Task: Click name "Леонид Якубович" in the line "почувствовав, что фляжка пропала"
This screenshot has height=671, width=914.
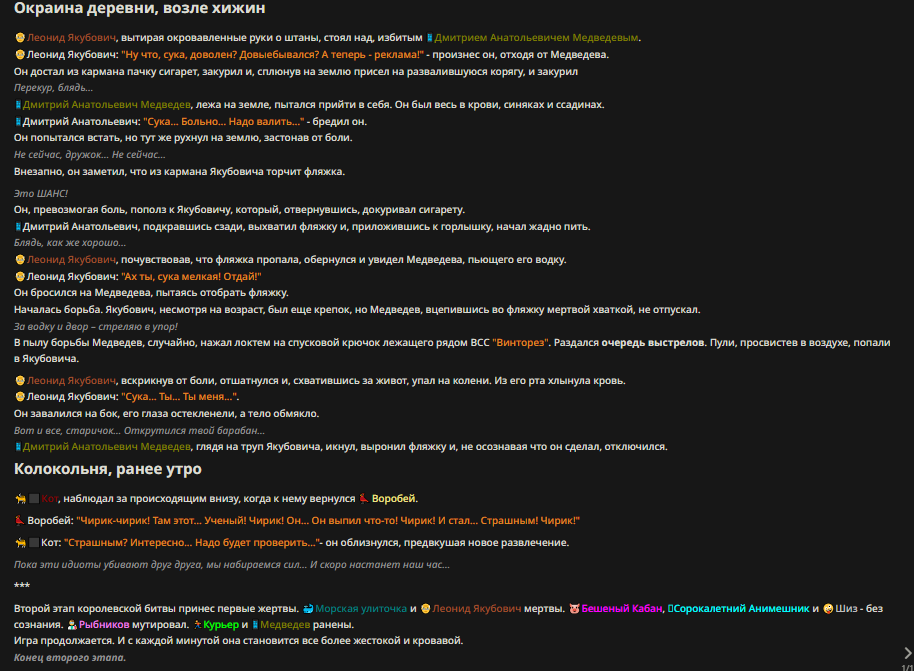Action: point(71,259)
